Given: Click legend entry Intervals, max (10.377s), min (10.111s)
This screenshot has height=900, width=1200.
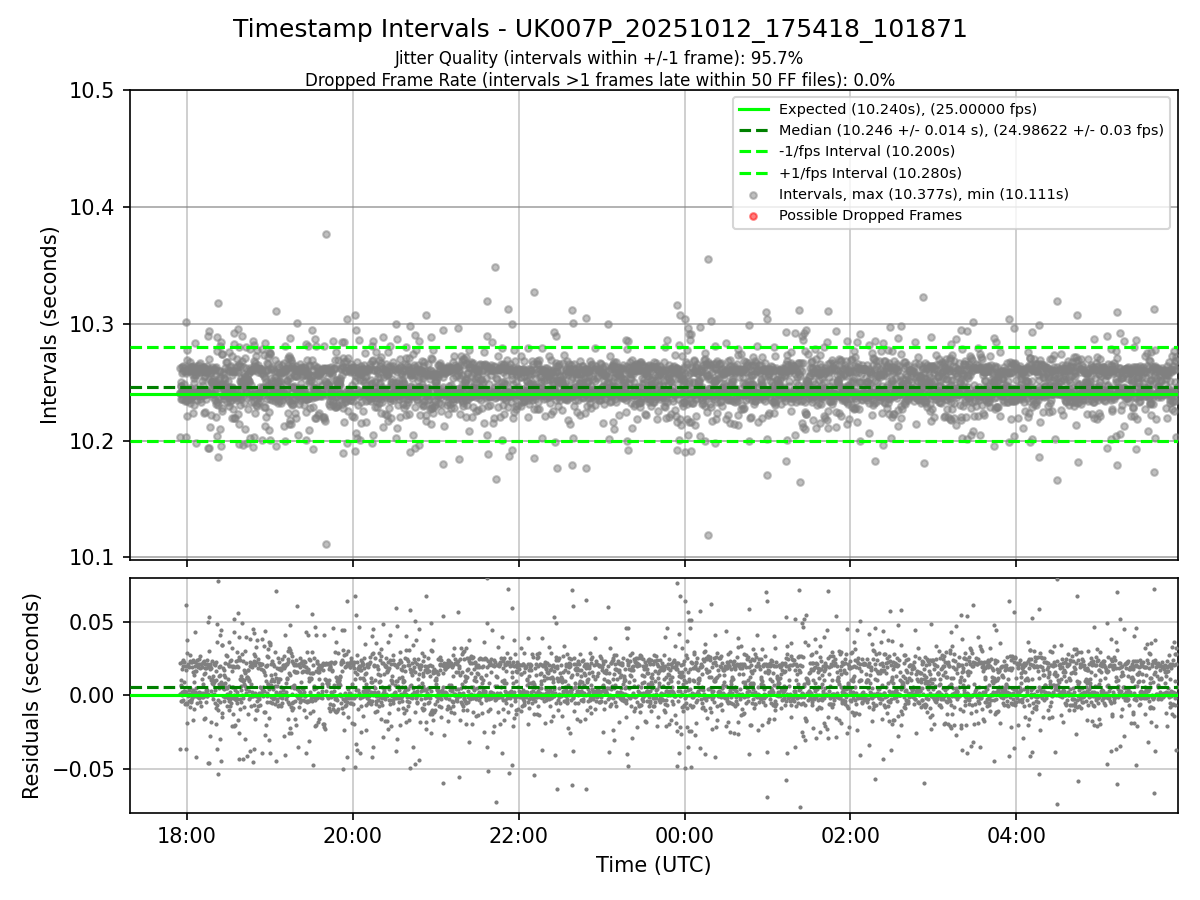Looking at the screenshot, I should tap(924, 194).
